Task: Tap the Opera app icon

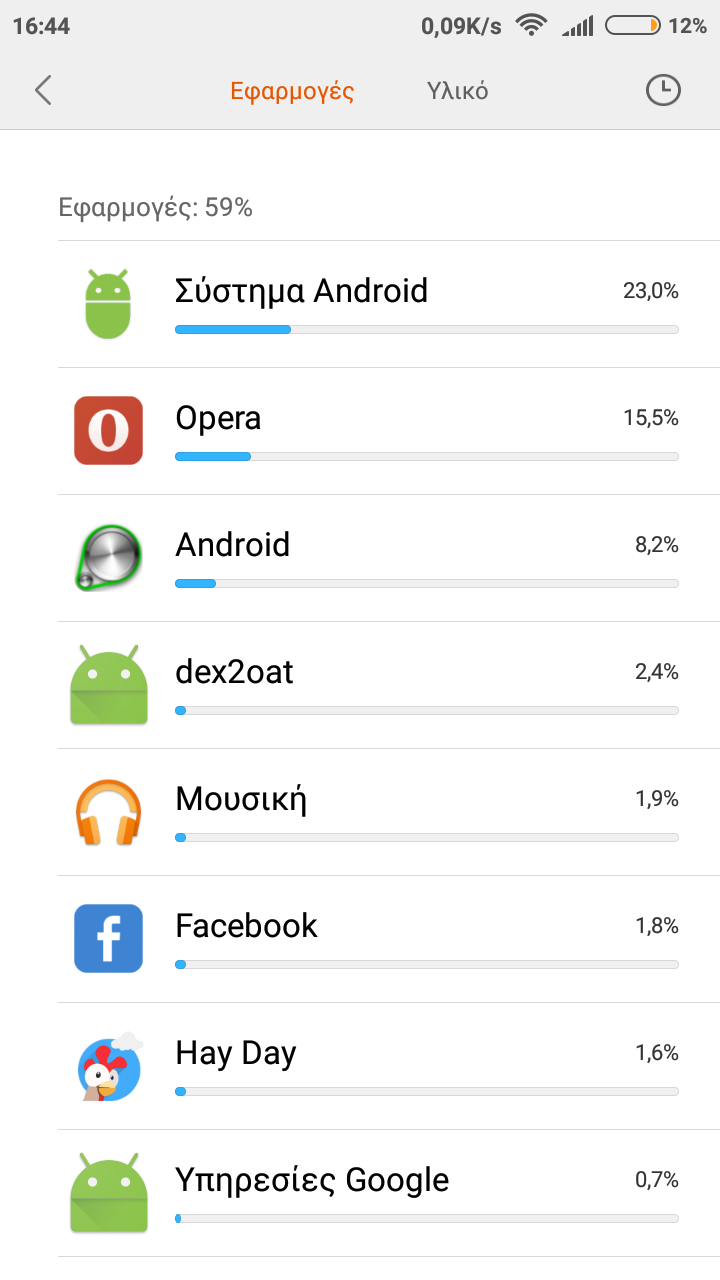Action: (x=108, y=431)
